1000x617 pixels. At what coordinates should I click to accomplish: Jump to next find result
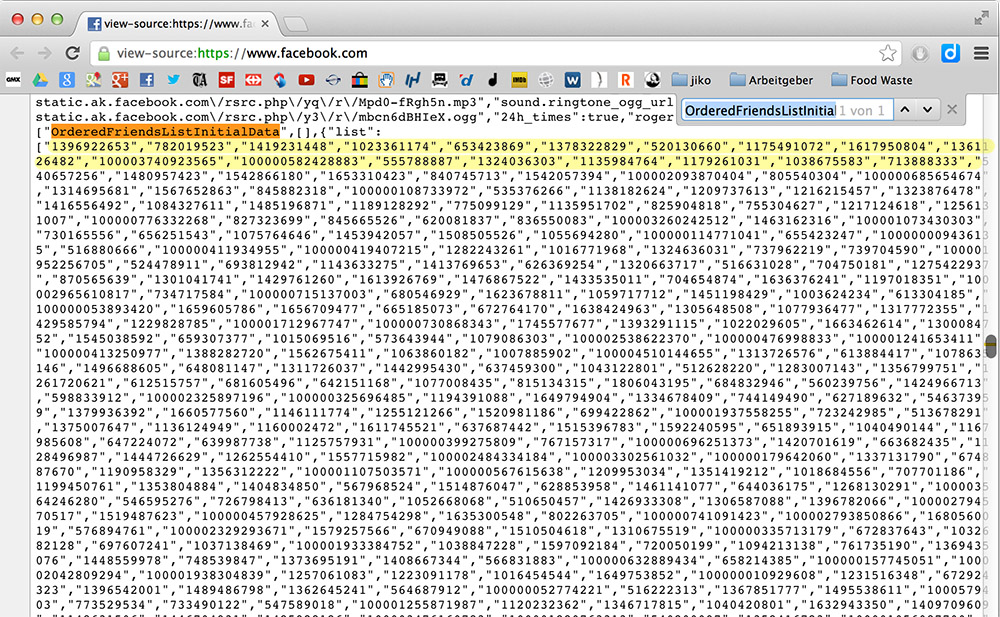point(927,109)
